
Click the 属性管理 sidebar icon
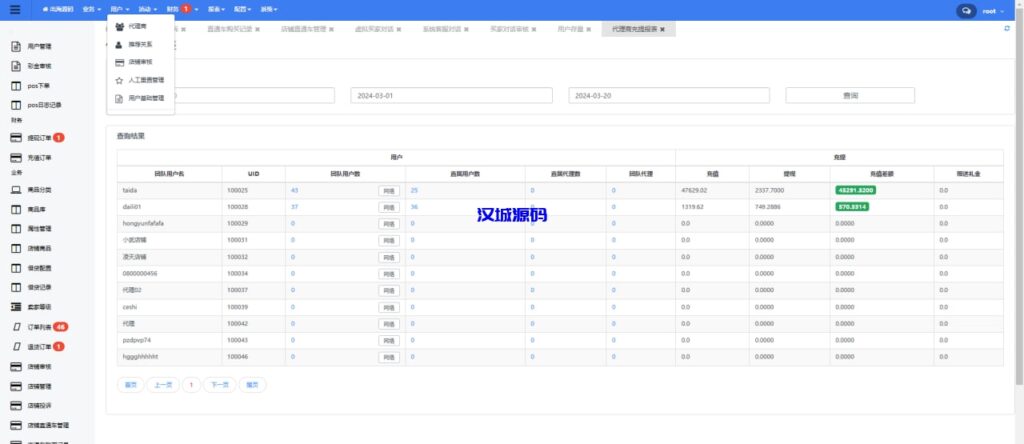click(16, 229)
